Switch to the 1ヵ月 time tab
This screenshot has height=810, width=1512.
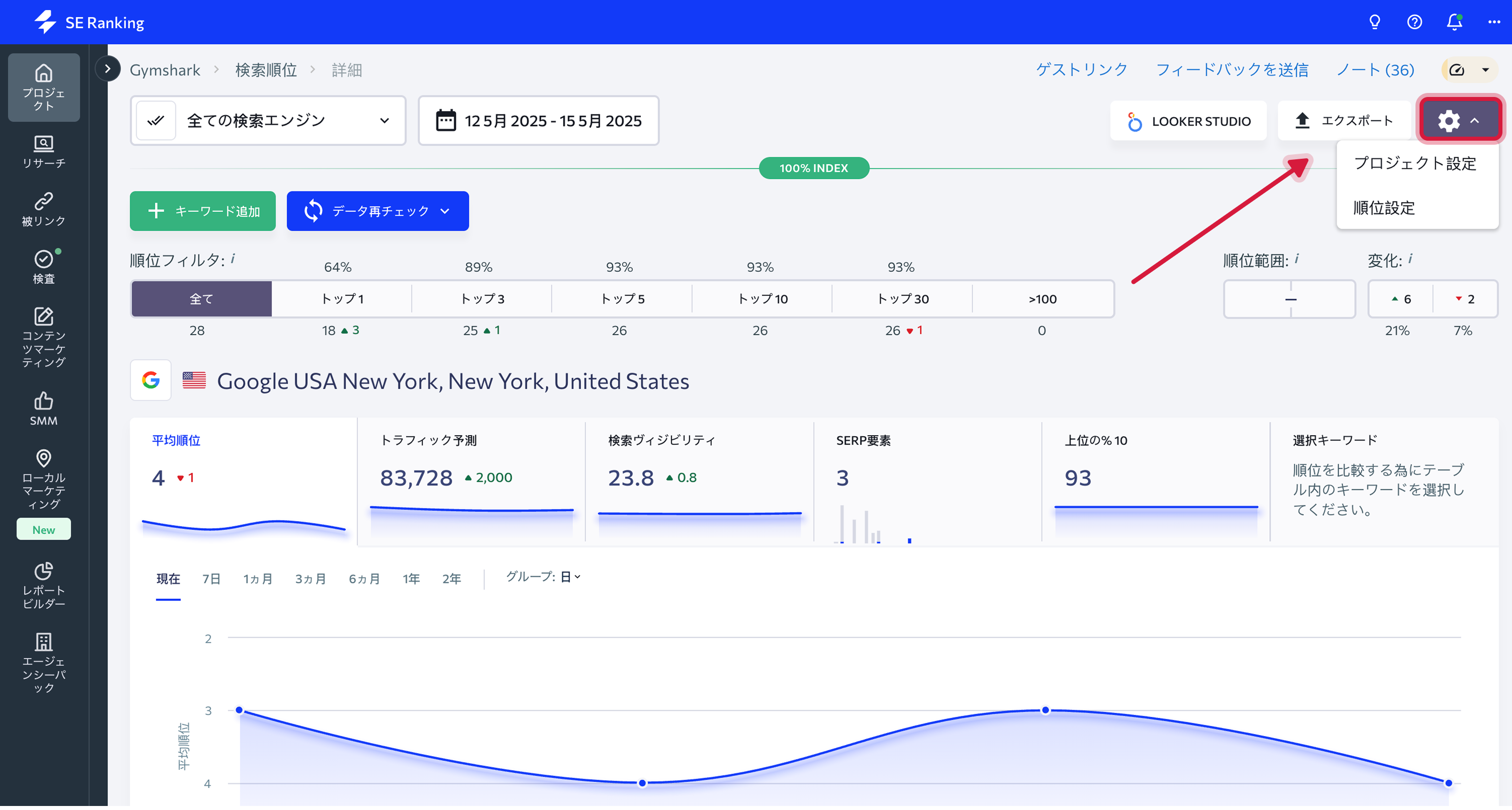(x=258, y=580)
